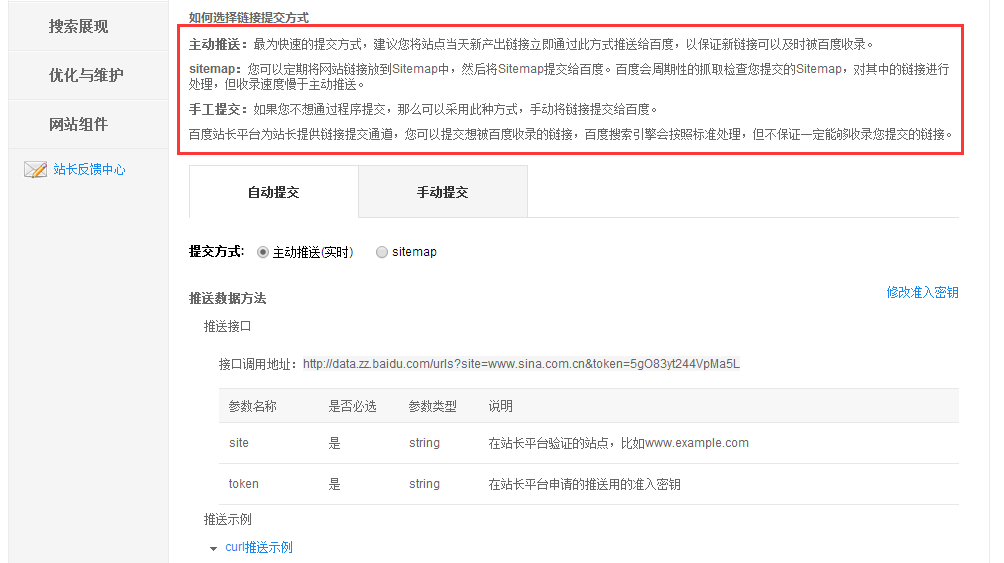Click the 是否必选 column header

click(352, 406)
